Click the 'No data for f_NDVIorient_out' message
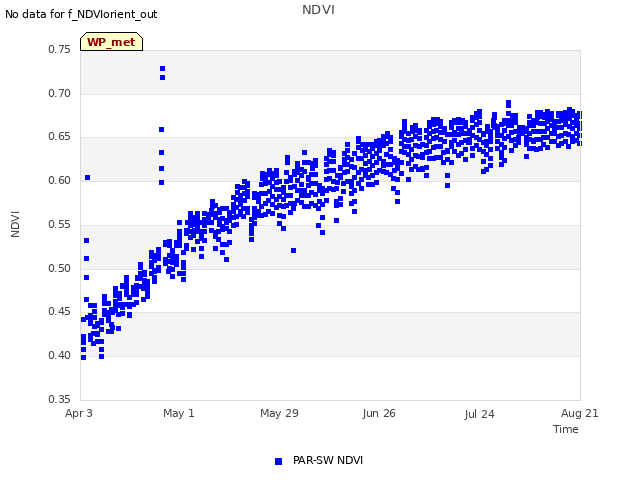640x480 pixels. coord(81,14)
